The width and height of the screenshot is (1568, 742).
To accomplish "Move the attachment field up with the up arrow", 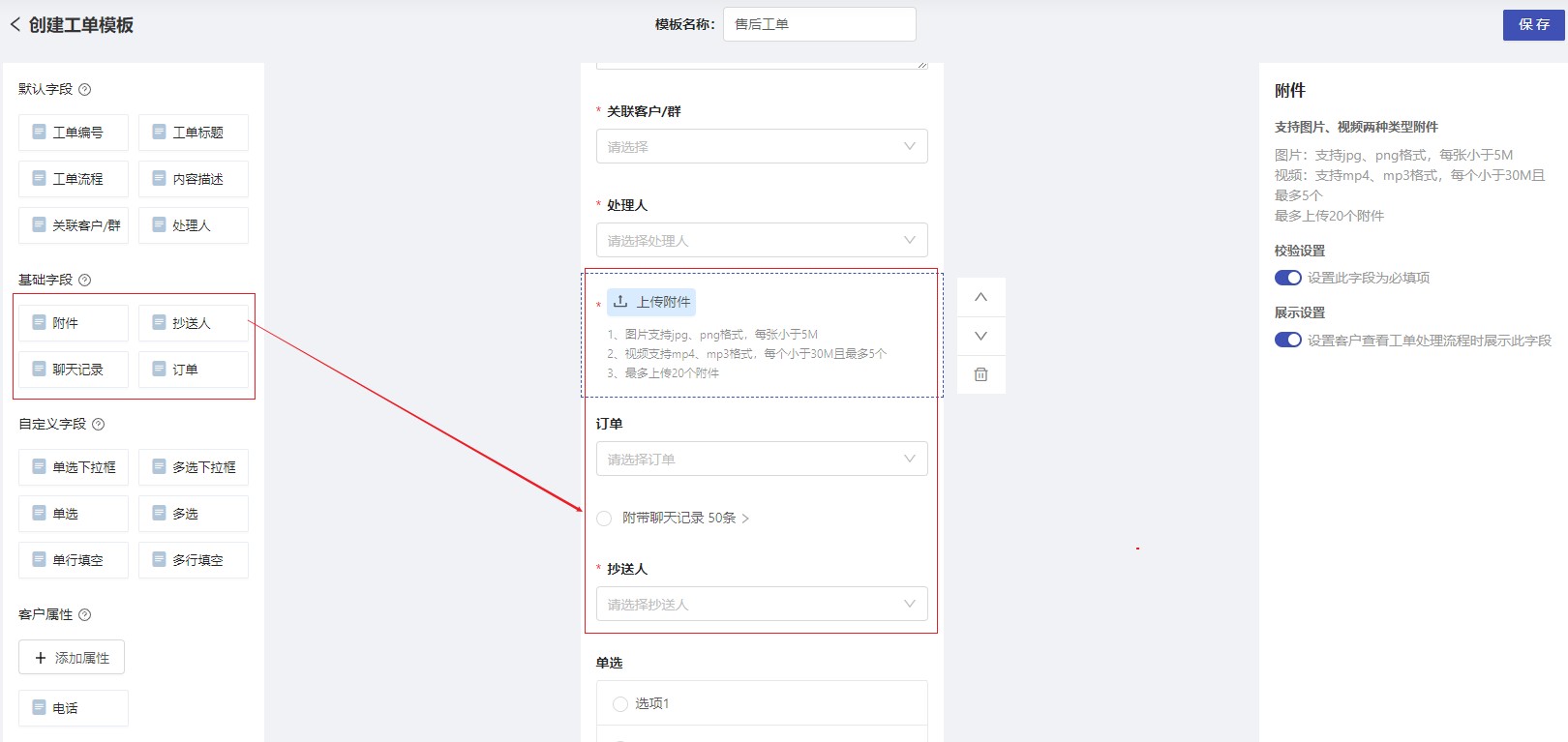I will [980, 297].
